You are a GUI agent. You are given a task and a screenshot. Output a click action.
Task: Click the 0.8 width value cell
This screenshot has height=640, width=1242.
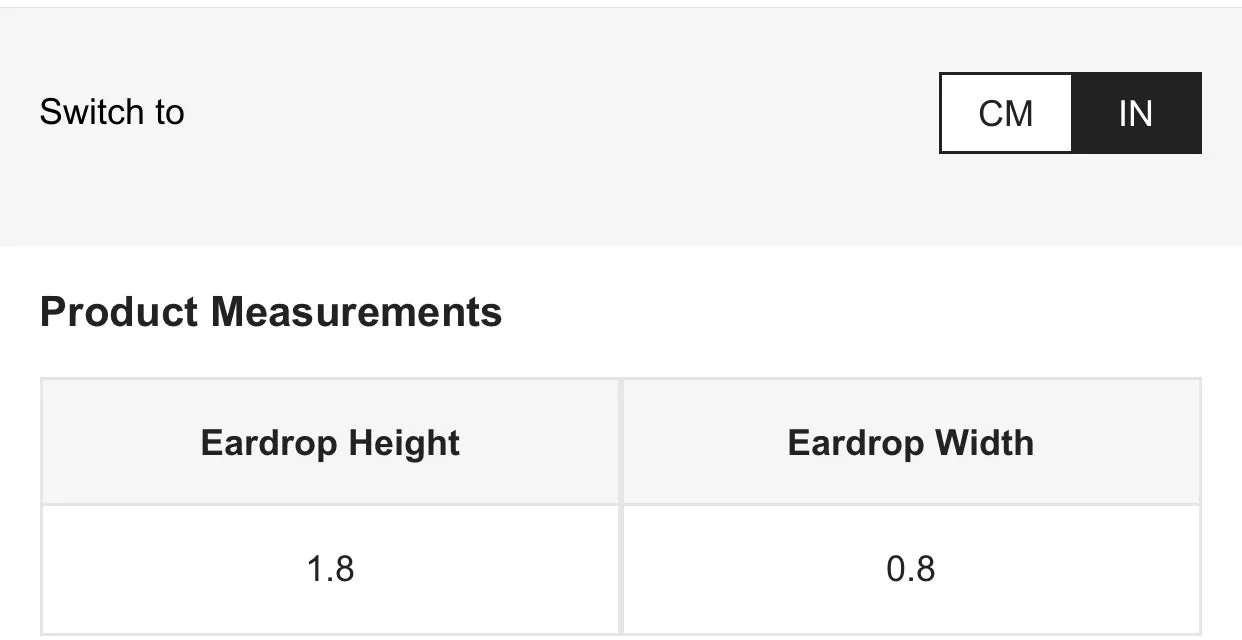point(911,569)
